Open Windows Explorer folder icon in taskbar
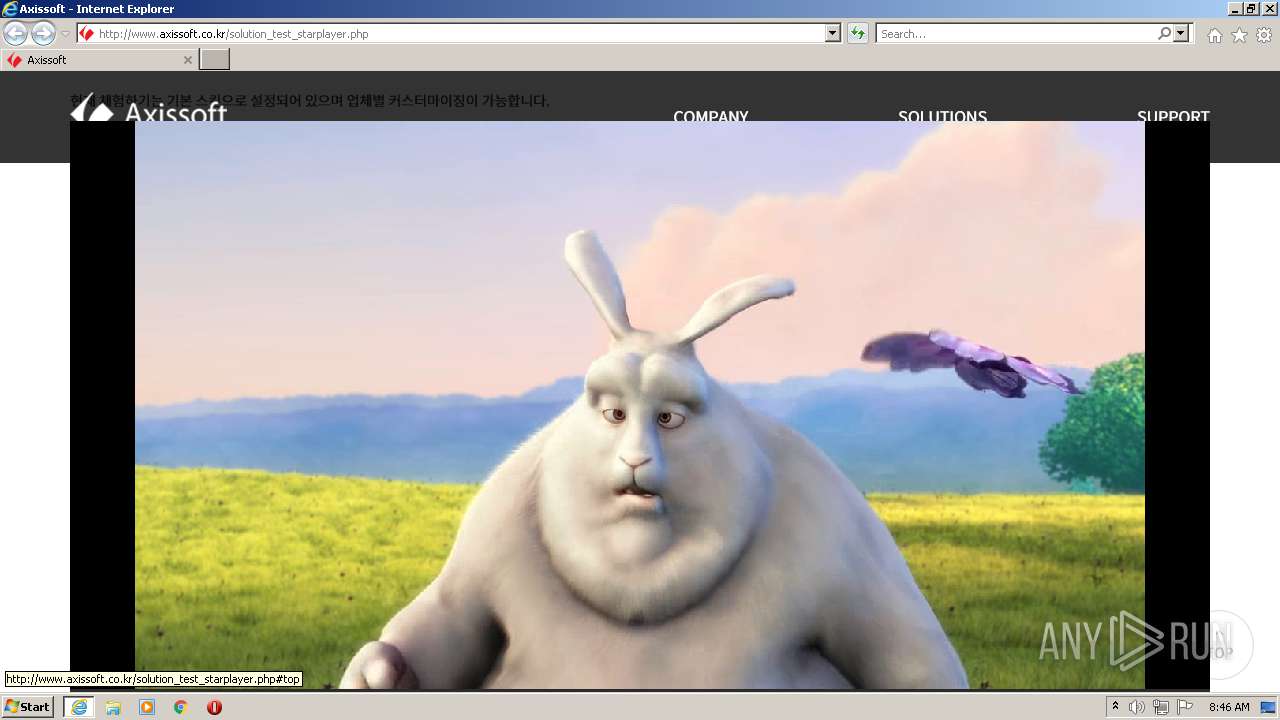The height and width of the screenshot is (720, 1280). coord(113,707)
